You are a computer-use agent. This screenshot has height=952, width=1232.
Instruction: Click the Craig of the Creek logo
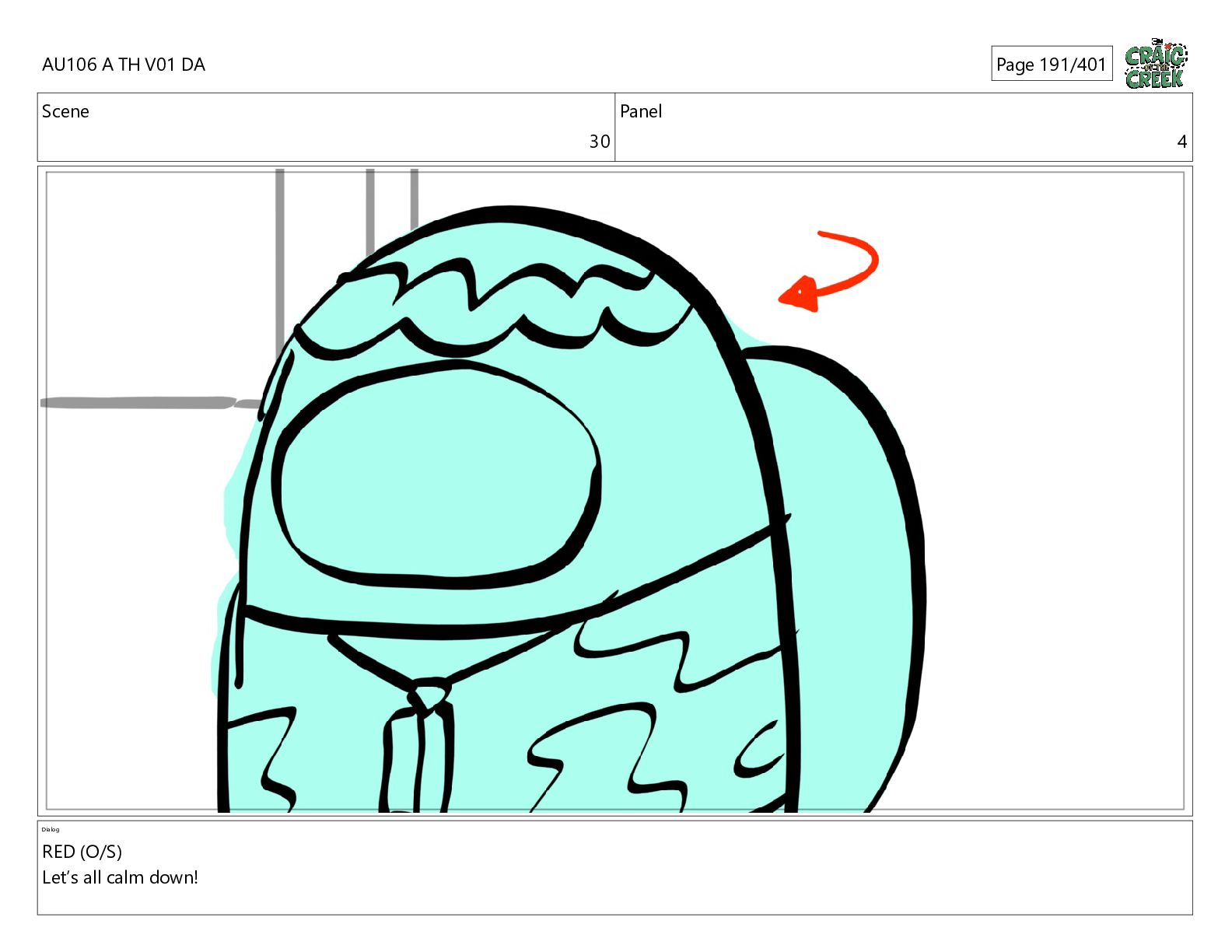(x=1156, y=64)
